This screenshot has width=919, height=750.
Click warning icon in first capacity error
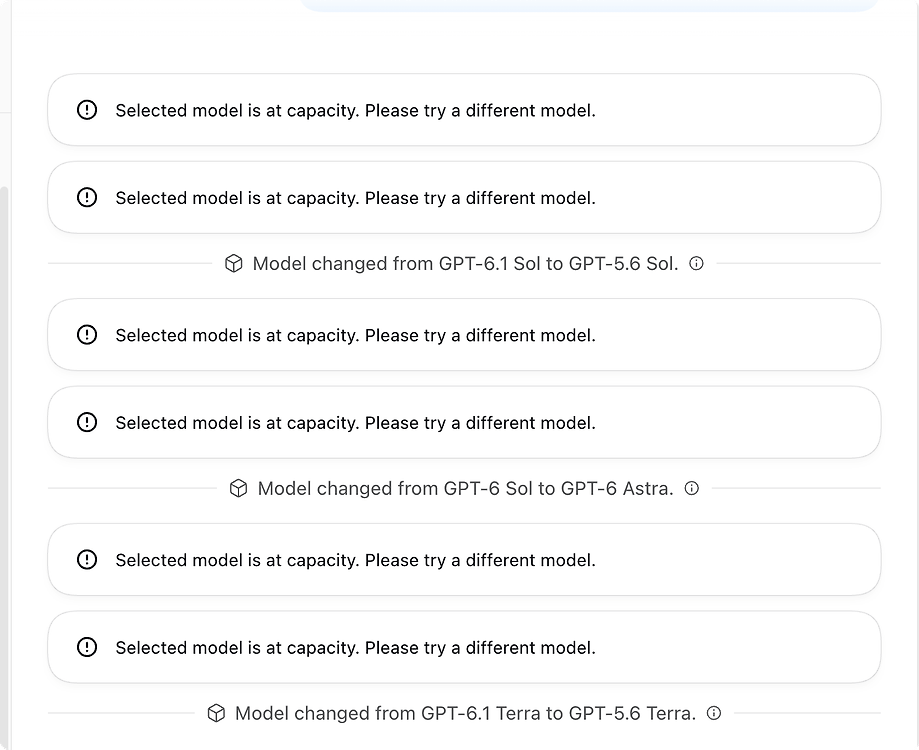(x=87, y=110)
